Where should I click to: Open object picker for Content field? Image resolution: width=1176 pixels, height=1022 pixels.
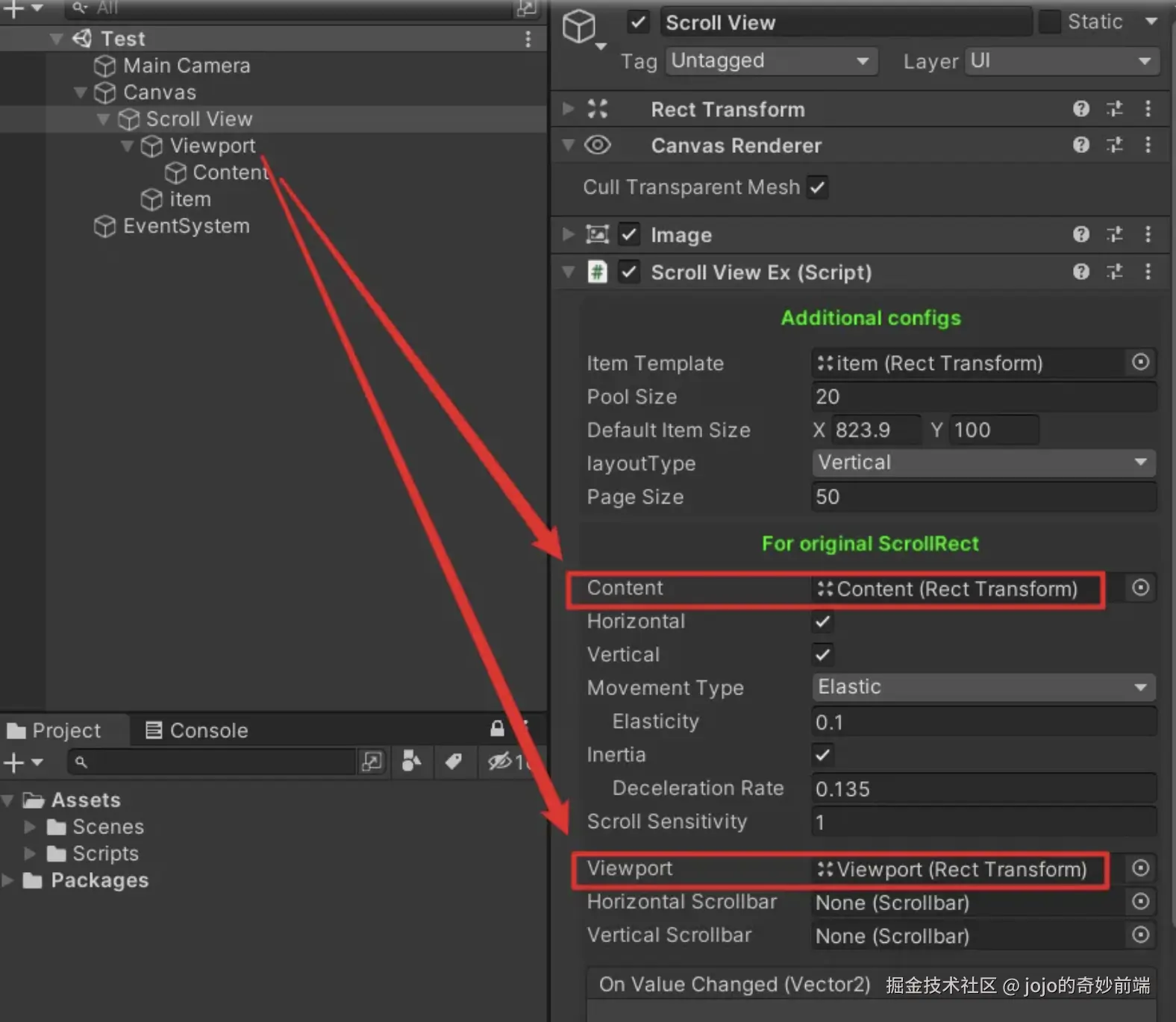(1140, 588)
